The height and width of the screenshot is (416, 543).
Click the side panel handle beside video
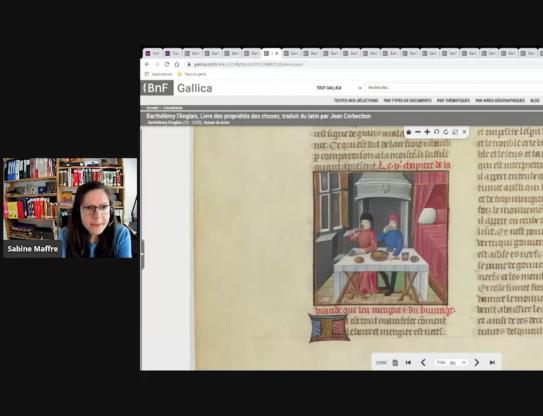pos(142,254)
